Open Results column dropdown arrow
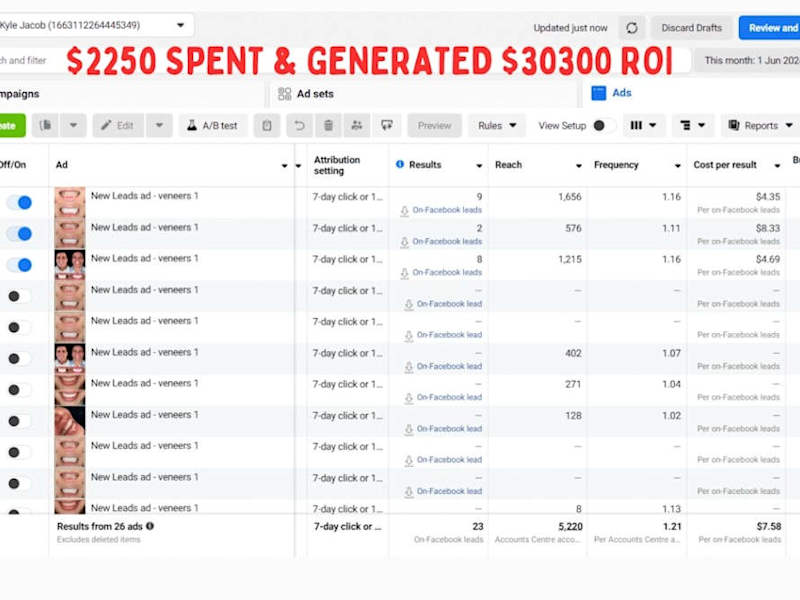The height and width of the screenshot is (600, 800). point(479,165)
